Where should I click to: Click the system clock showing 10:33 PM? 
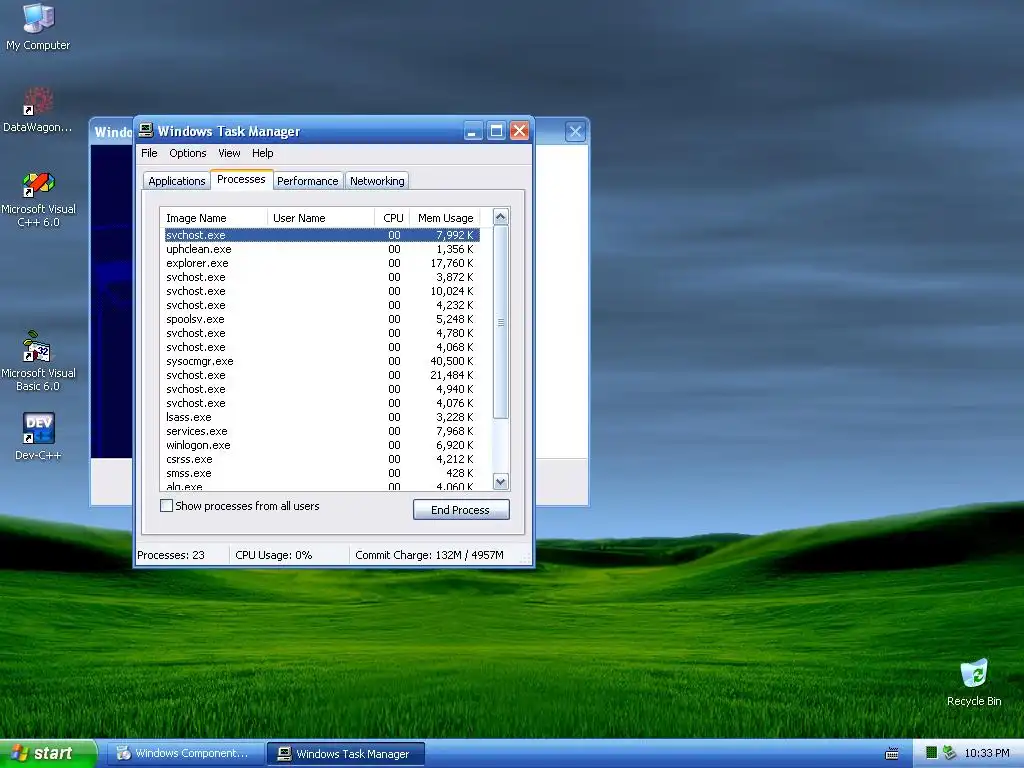pos(987,754)
